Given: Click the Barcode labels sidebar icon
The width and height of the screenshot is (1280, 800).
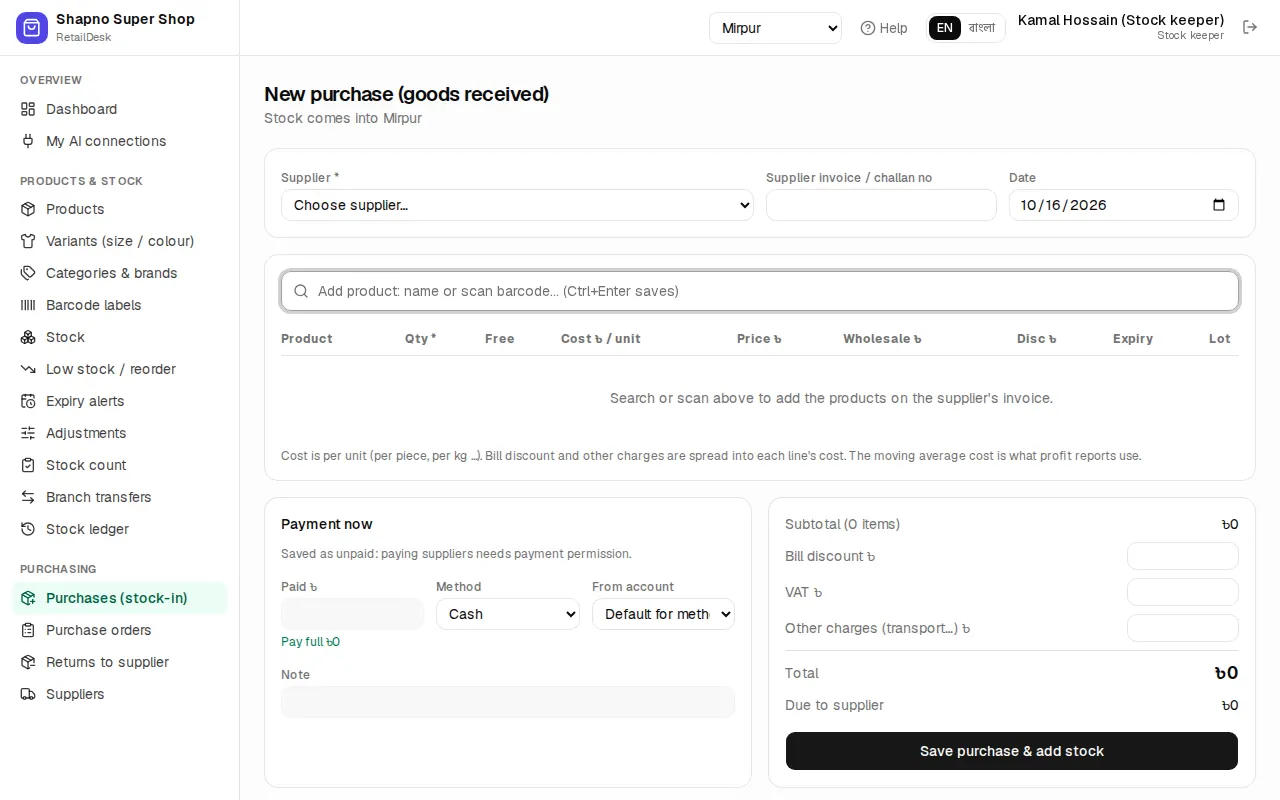Looking at the screenshot, I should click(28, 305).
